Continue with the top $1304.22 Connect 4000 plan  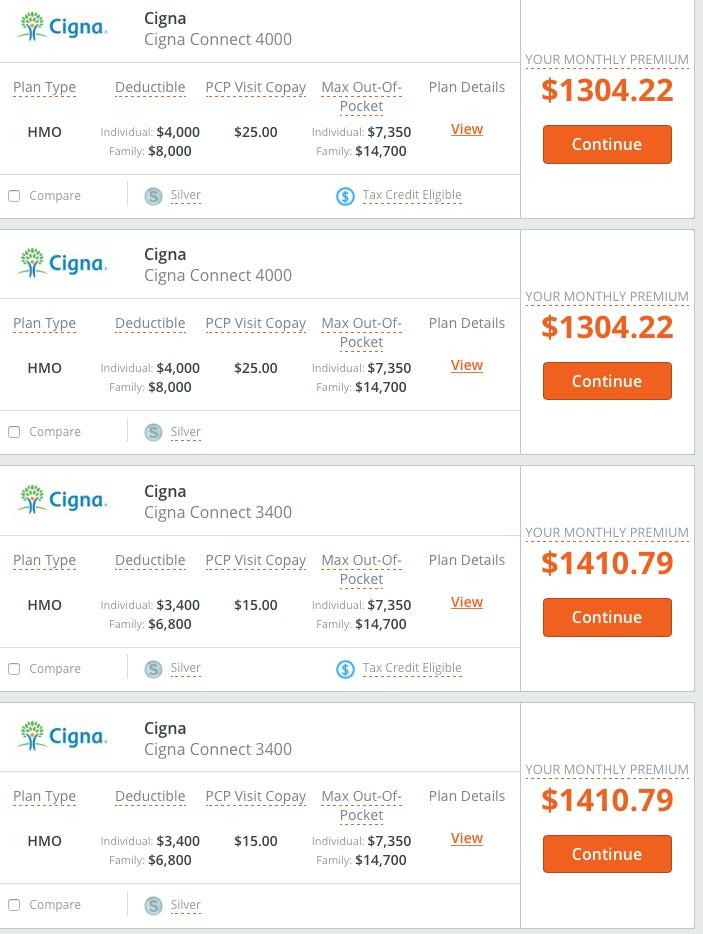click(x=607, y=144)
